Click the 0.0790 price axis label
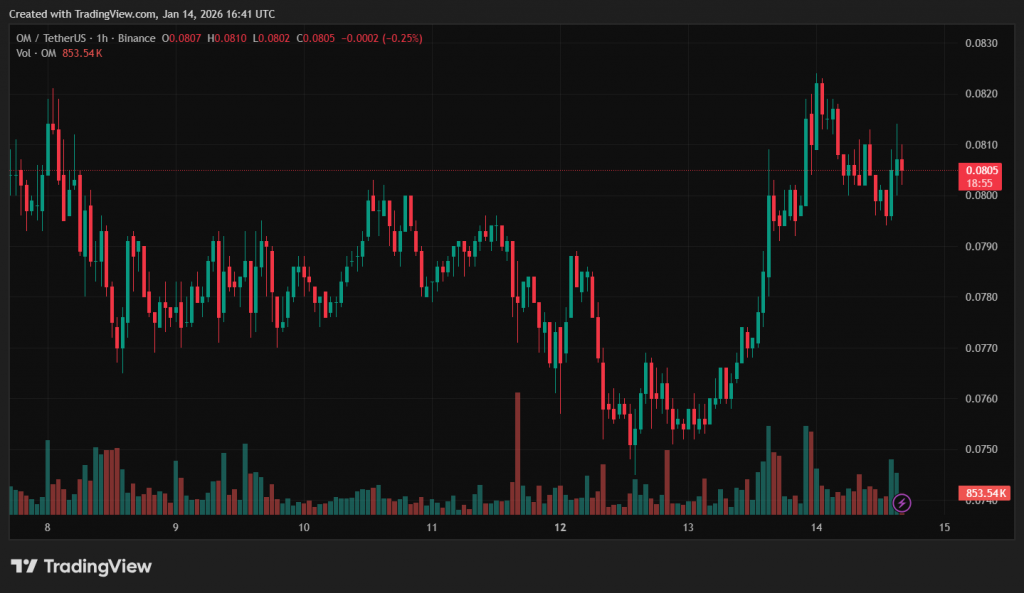This screenshot has height=593, width=1024. click(981, 246)
